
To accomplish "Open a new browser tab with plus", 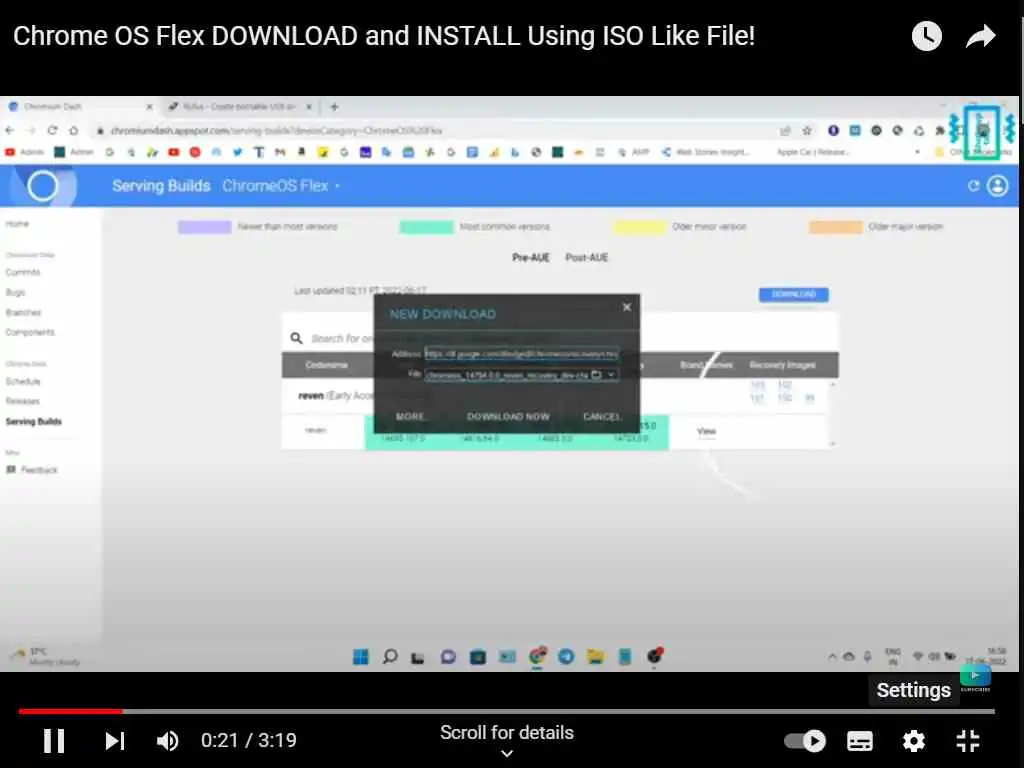I will coord(334,106).
